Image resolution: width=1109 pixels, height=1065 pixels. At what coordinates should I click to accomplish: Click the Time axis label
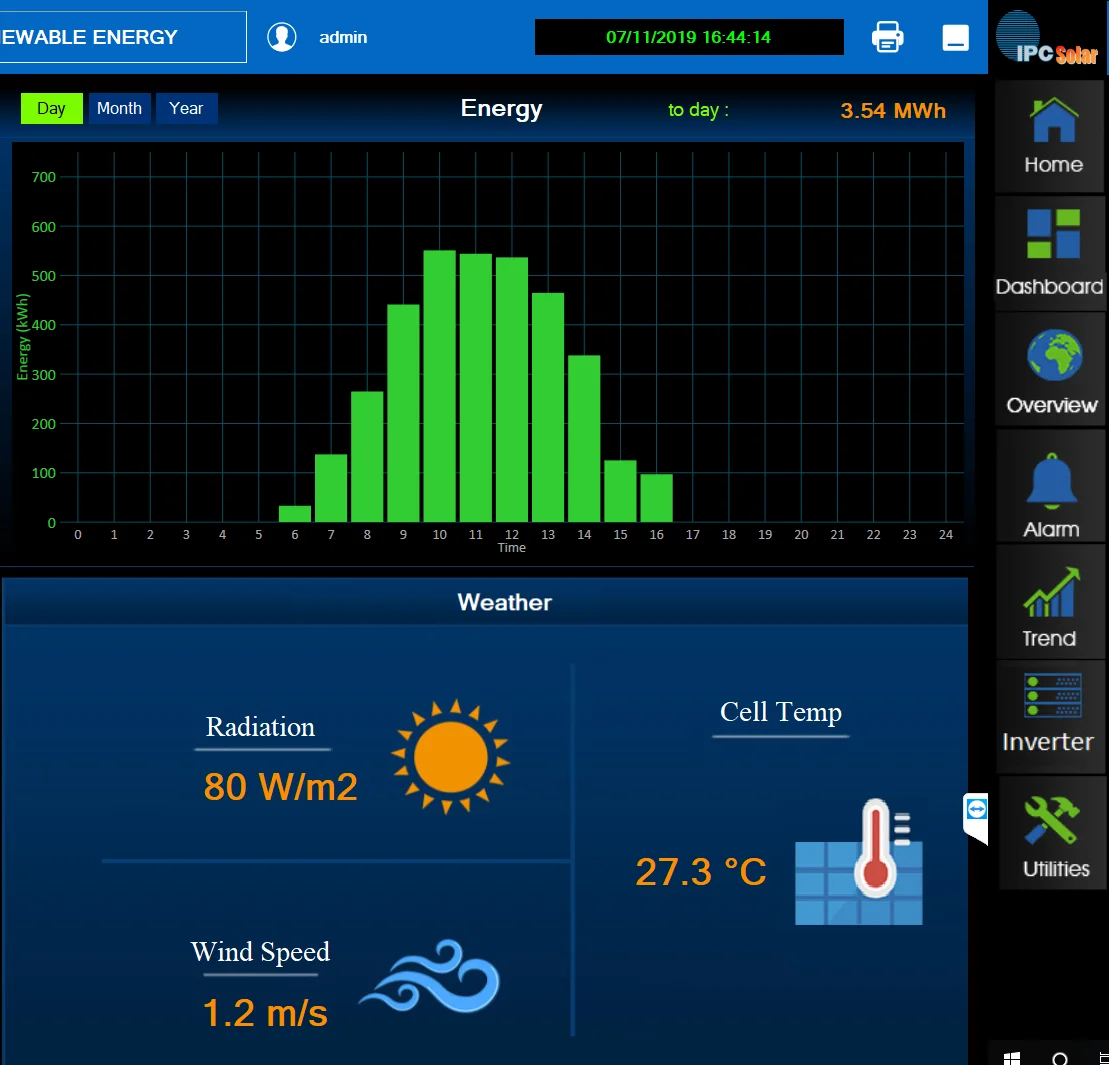point(511,548)
